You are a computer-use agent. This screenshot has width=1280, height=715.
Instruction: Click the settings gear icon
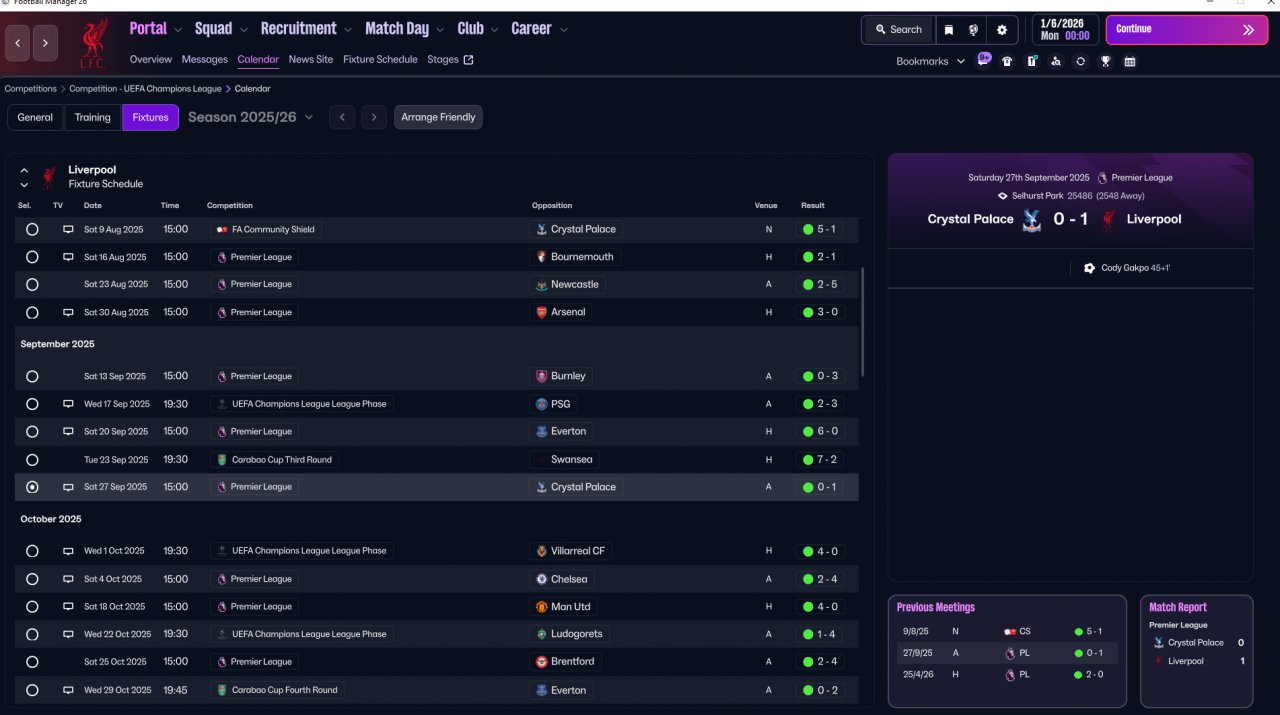(x=1002, y=30)
